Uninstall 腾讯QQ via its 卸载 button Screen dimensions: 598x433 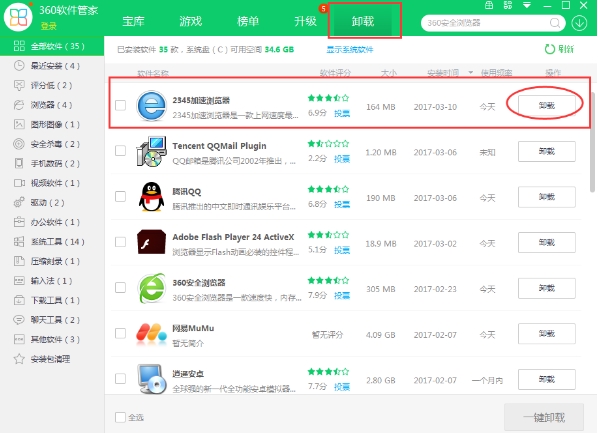547,197
